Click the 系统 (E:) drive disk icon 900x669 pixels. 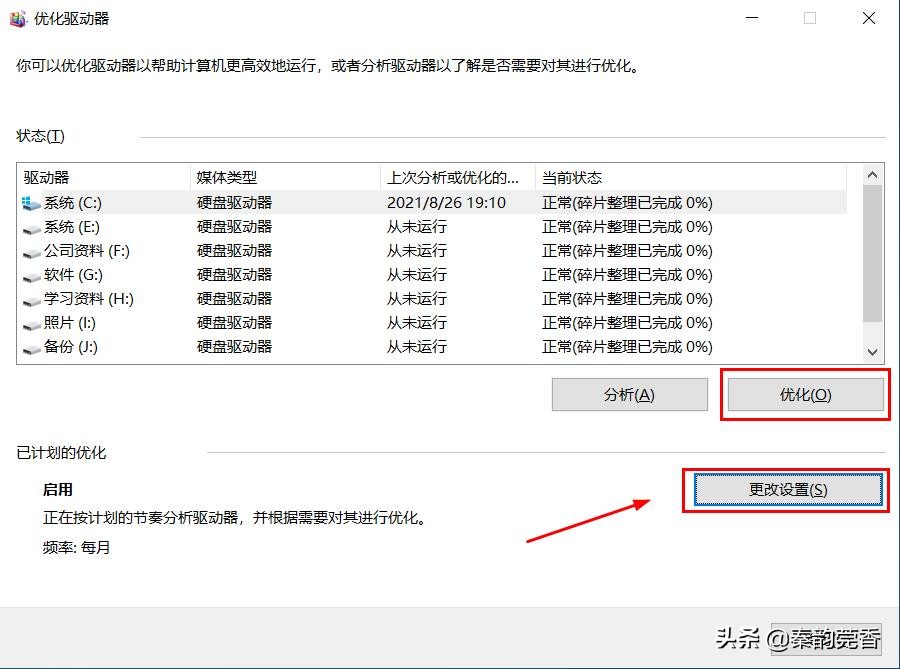(31, 226)
